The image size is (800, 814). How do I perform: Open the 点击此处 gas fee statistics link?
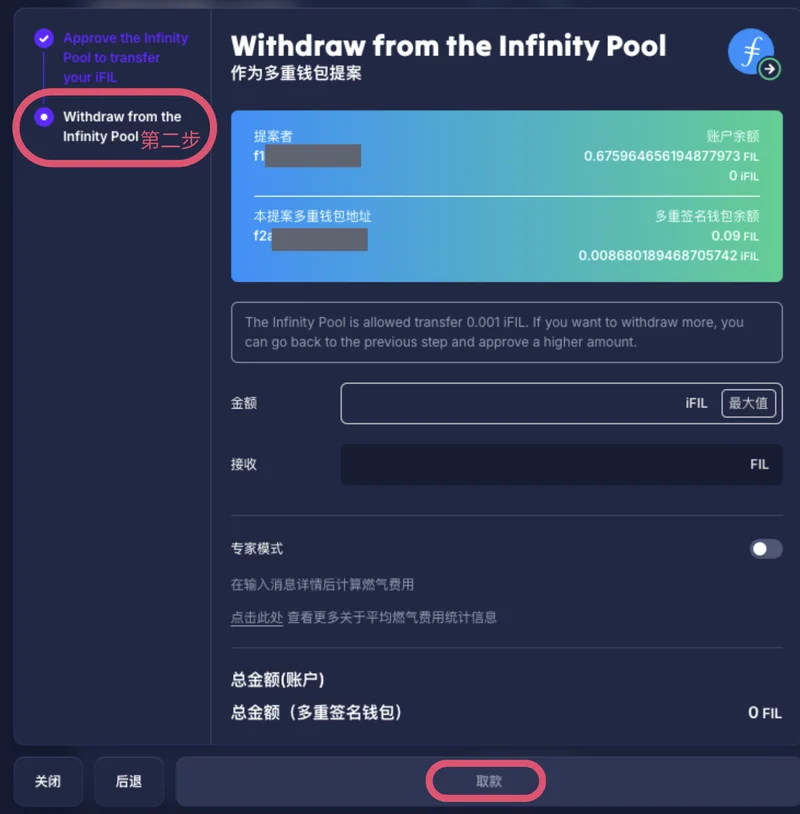point(258,618)
